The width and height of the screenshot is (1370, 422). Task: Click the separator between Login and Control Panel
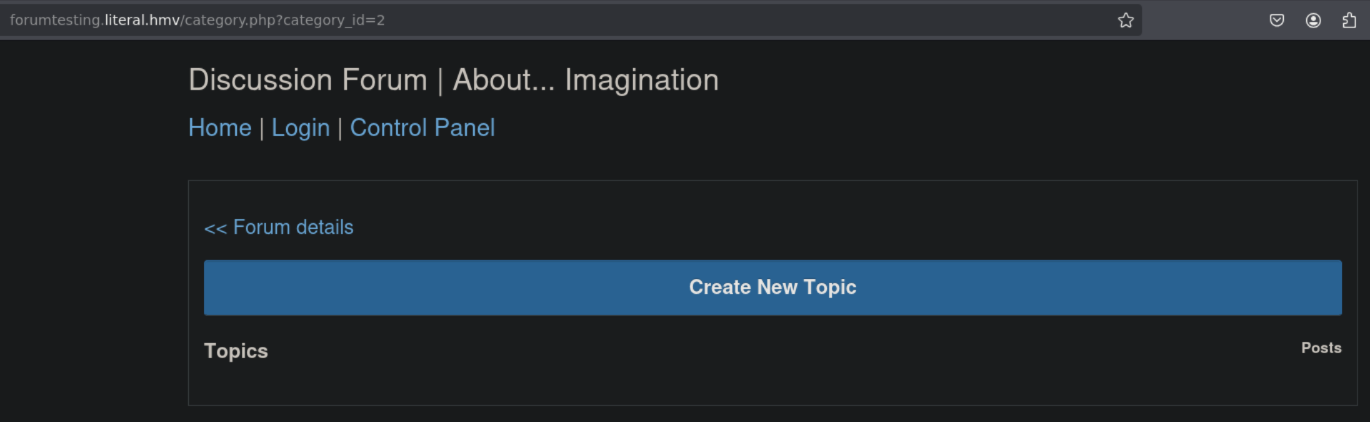[x=340, y=128]
